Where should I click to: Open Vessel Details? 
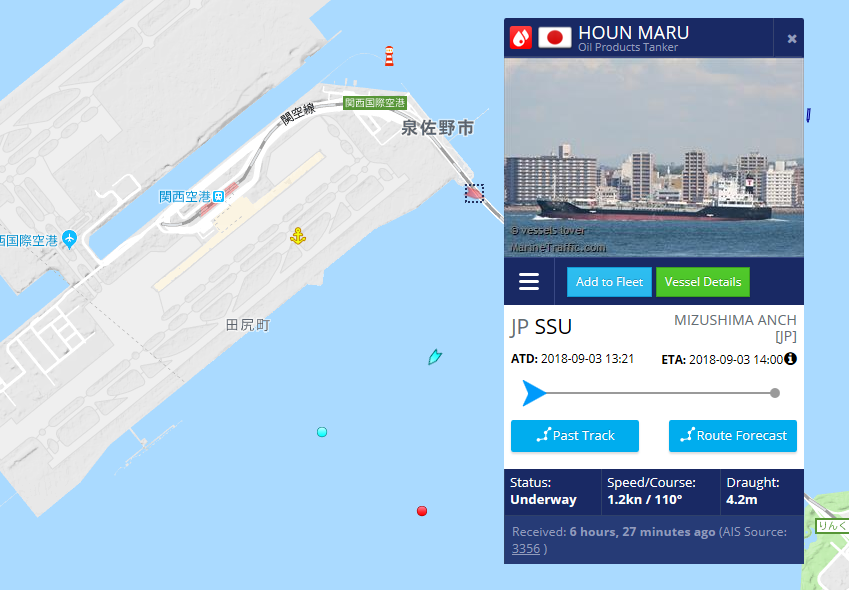click(703, 282)
